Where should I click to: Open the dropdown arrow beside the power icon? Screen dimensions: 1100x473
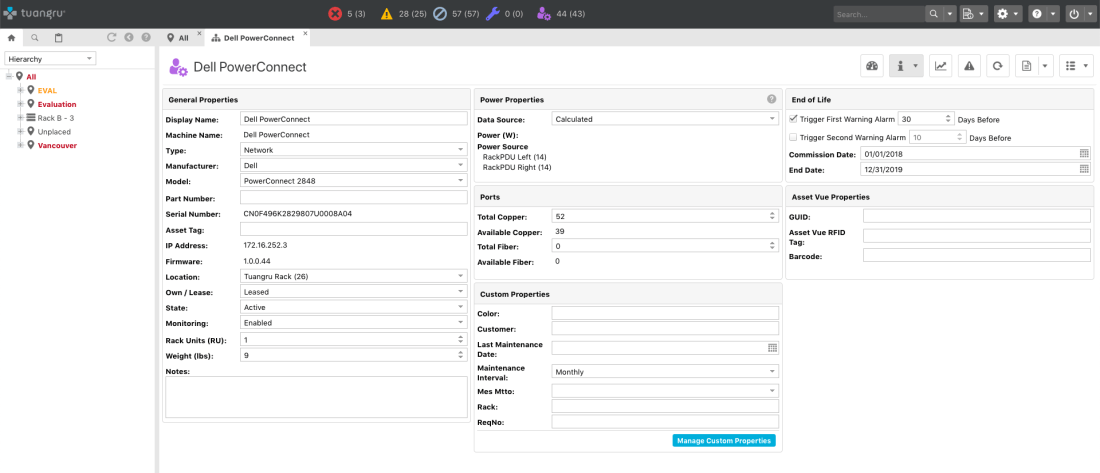[1088, 14]
